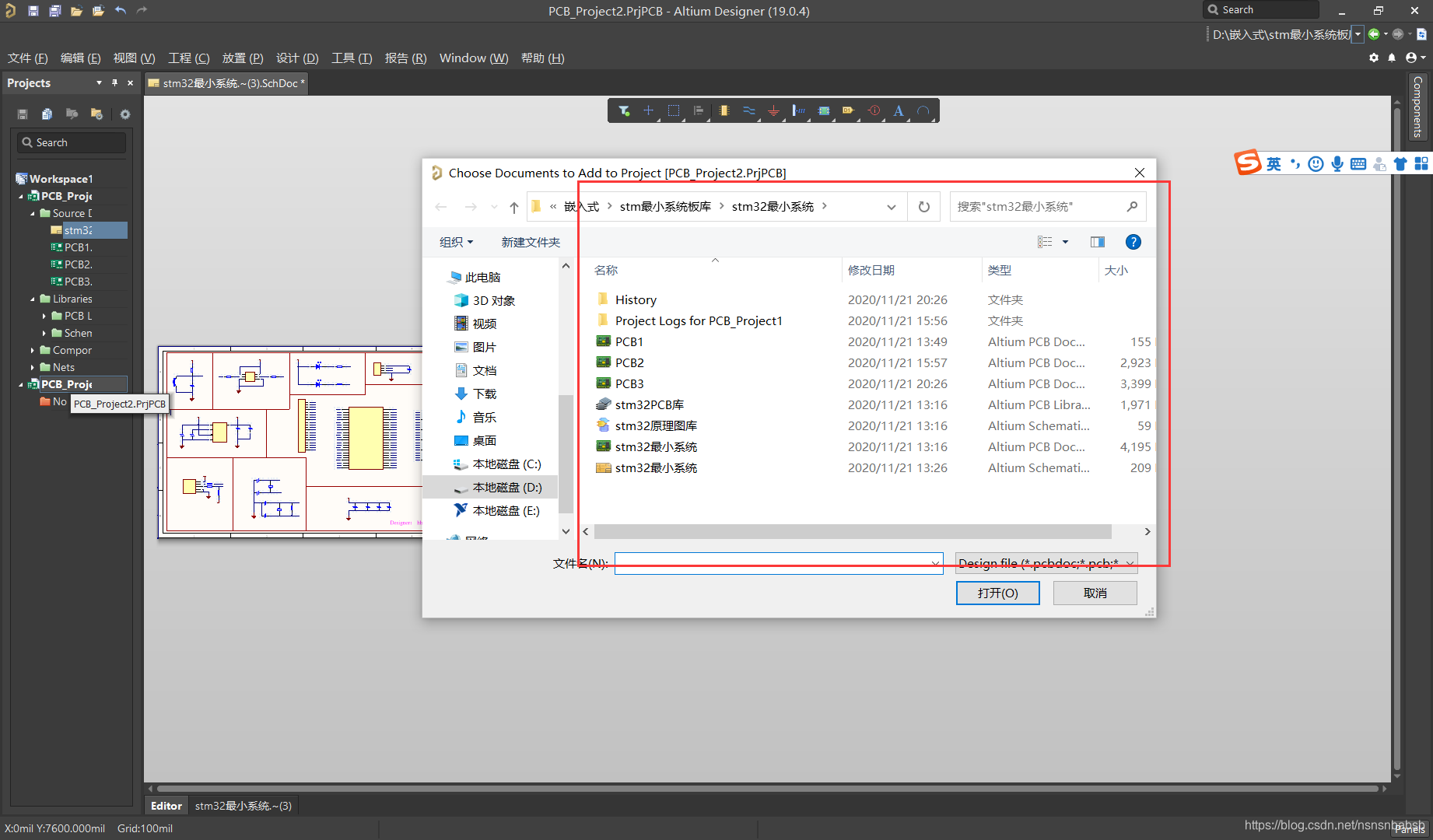The height and width of the screenshot is (840, 1433).
Task: Click the Panels button at bottom right
Action: click(x=1410, y=829)
